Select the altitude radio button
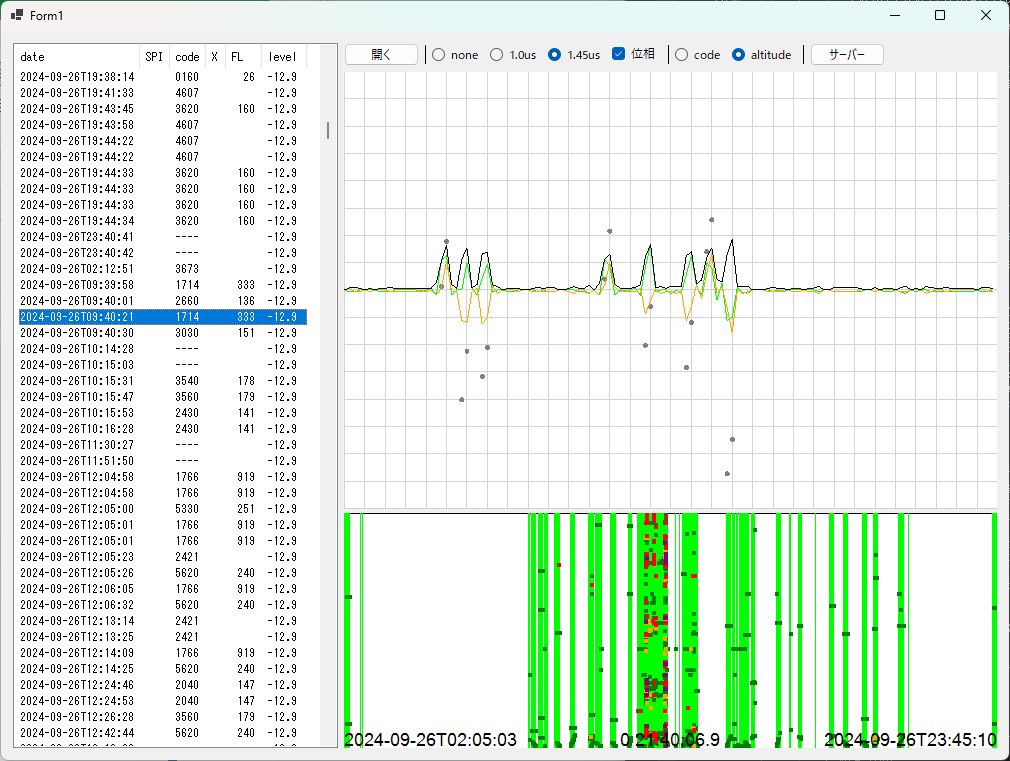 click(739, 55)
